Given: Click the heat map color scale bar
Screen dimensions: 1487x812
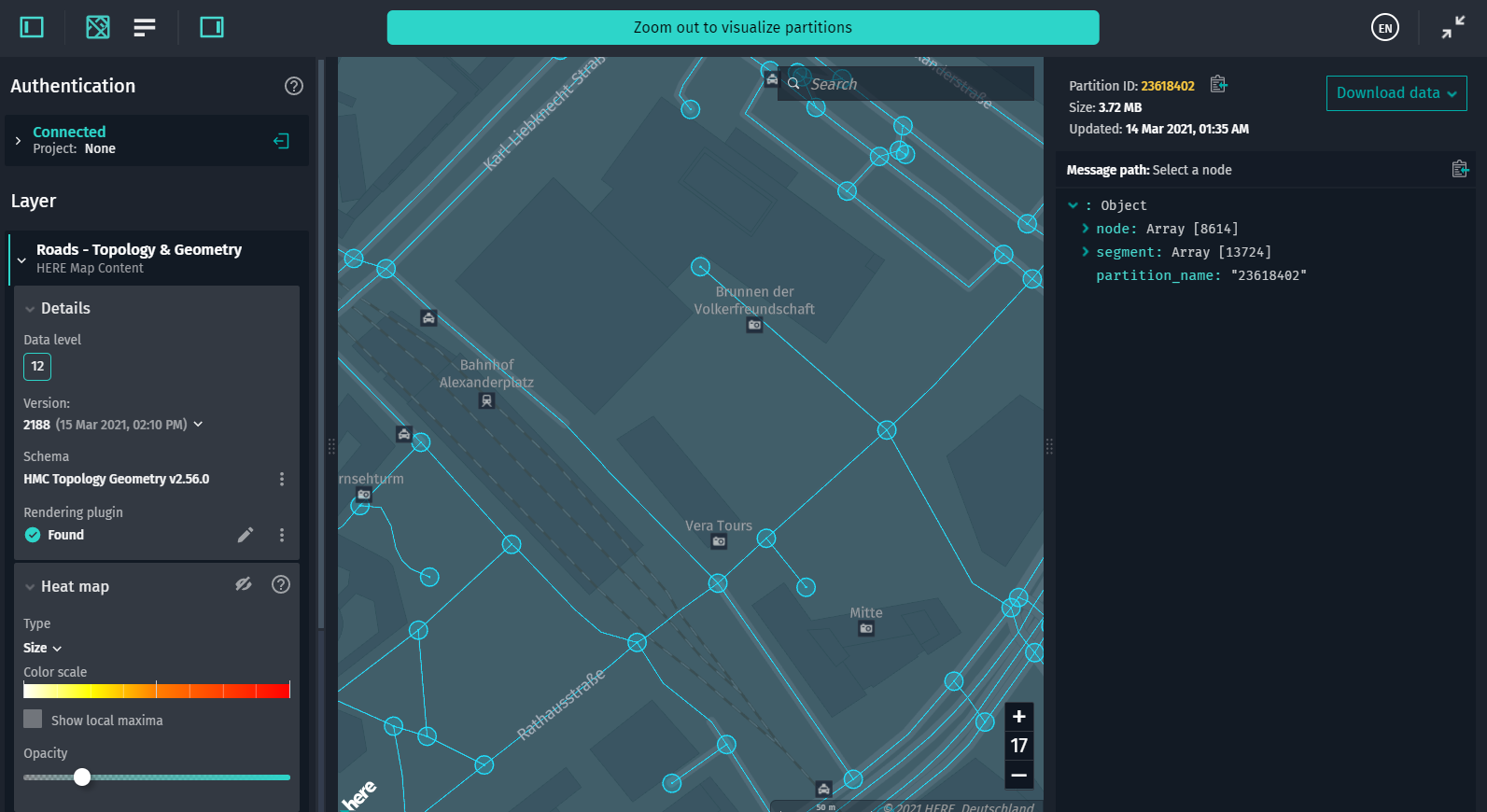Looking at the screenshot, I should click(x=157, y=691).
